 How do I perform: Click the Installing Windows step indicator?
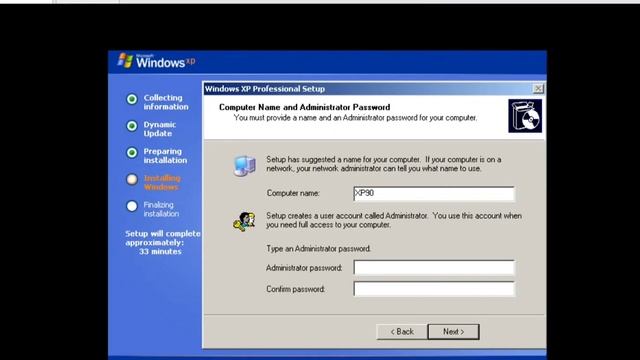(132, 180)
